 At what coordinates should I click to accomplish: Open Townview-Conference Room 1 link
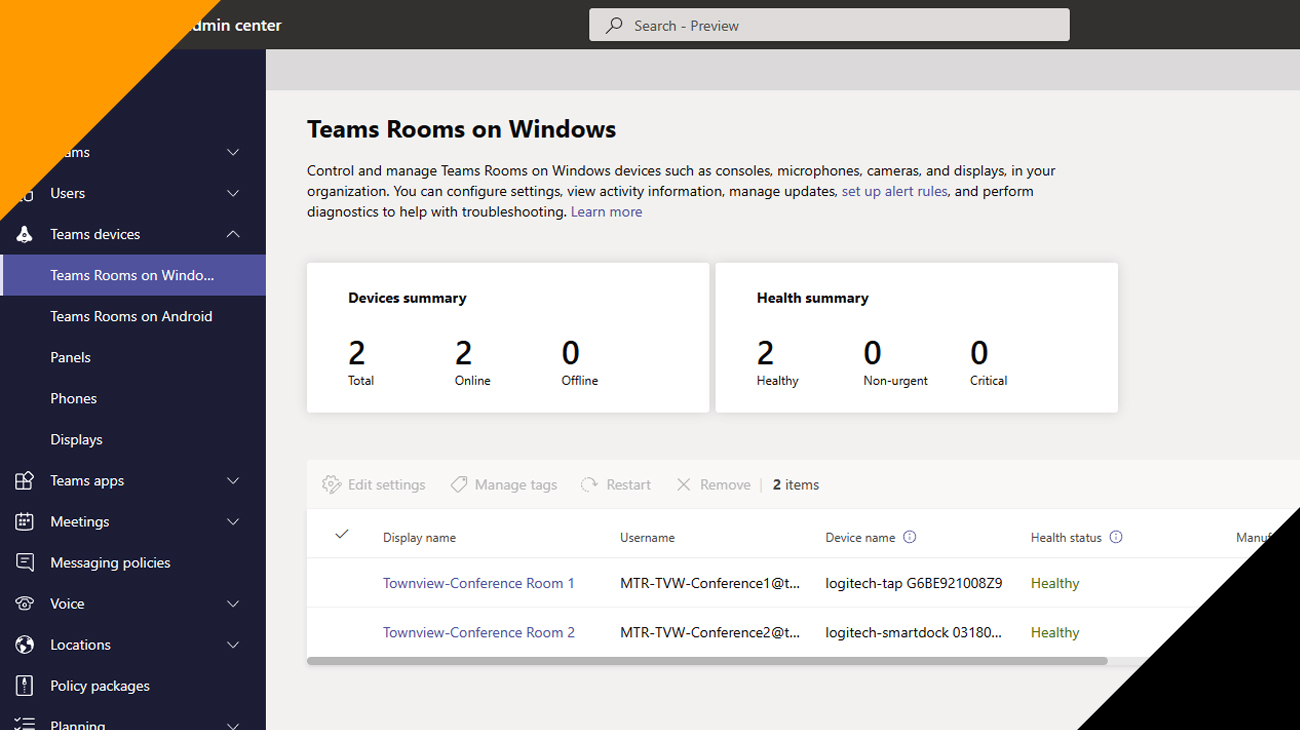pos(479,583)
